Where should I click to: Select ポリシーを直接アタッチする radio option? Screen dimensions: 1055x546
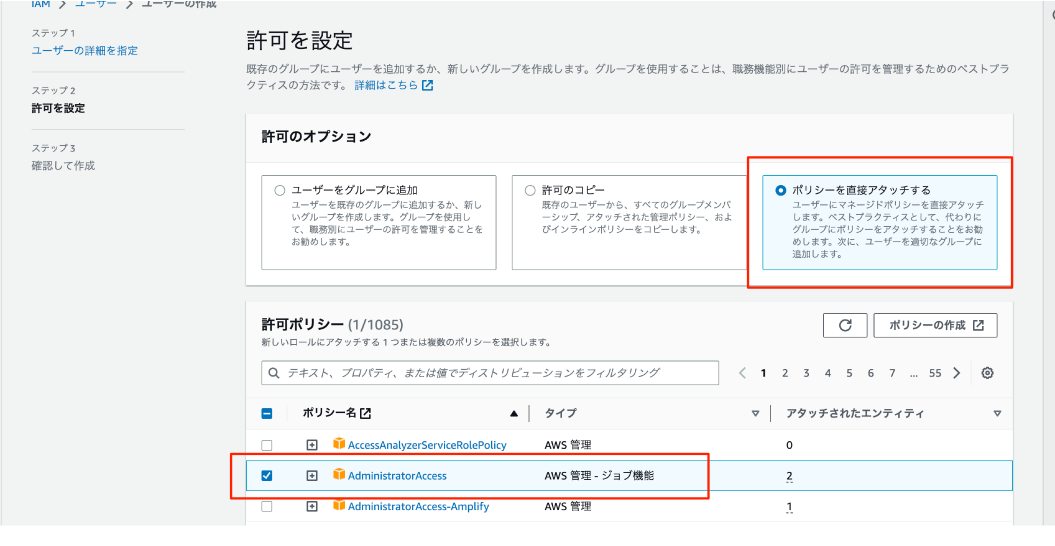pyautogui.click(x=780, y=191)
